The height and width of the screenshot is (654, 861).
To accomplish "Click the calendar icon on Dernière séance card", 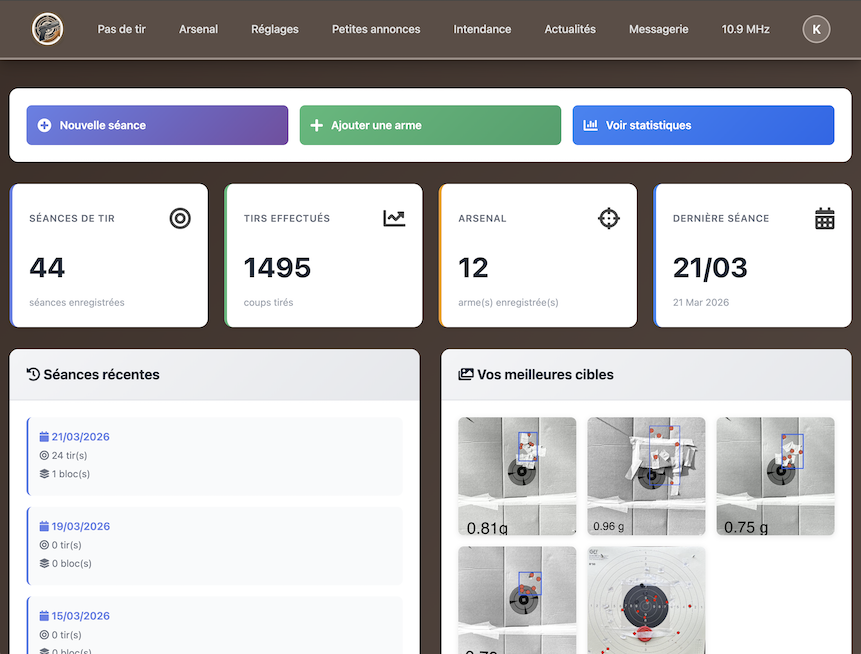I will (825, 219).
